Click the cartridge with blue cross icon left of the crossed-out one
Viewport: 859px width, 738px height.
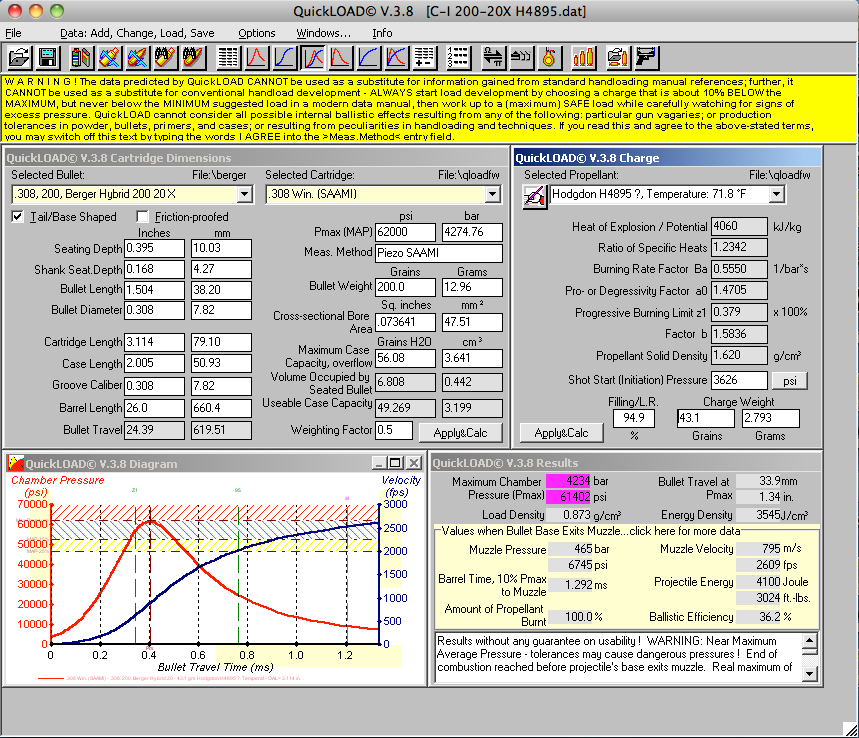click(110, 57)
